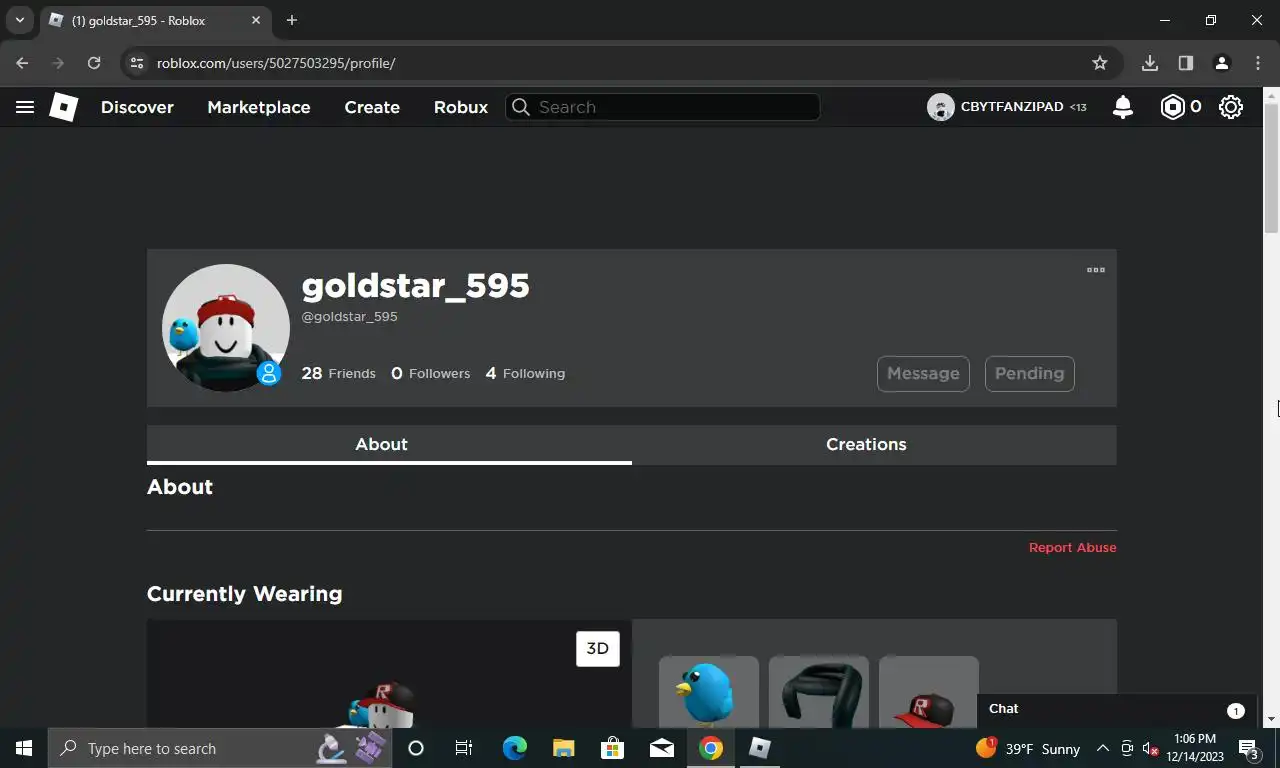Screen dimensions: 1280x768
Task: Click the search magnifier icon
Action: click(521, 107)
